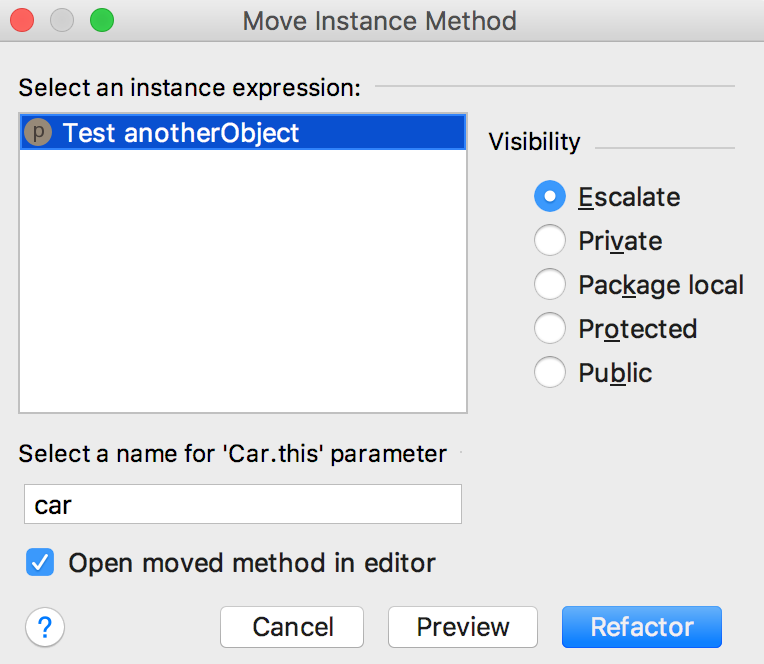Click the parameter 'p' icon beside Test anotherObject

click(38, 132)
